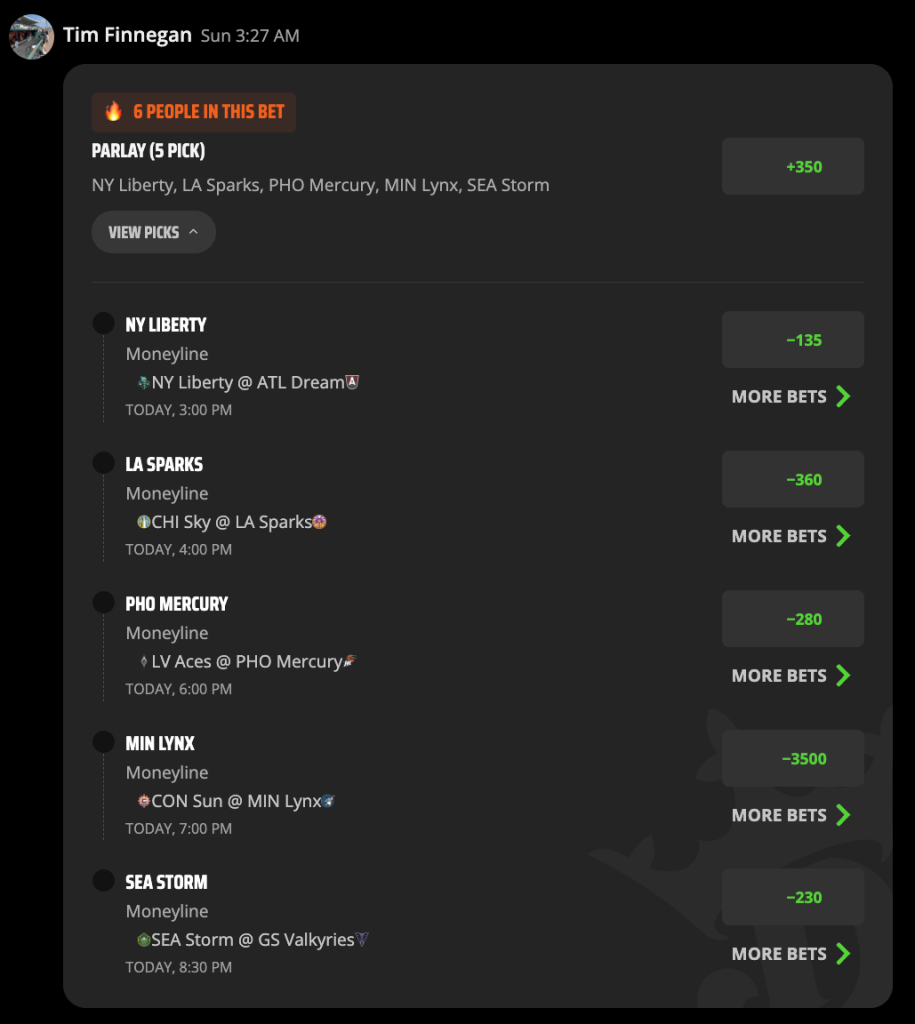Click the -3500 MIN Lynx odds button

click(793, 758)
